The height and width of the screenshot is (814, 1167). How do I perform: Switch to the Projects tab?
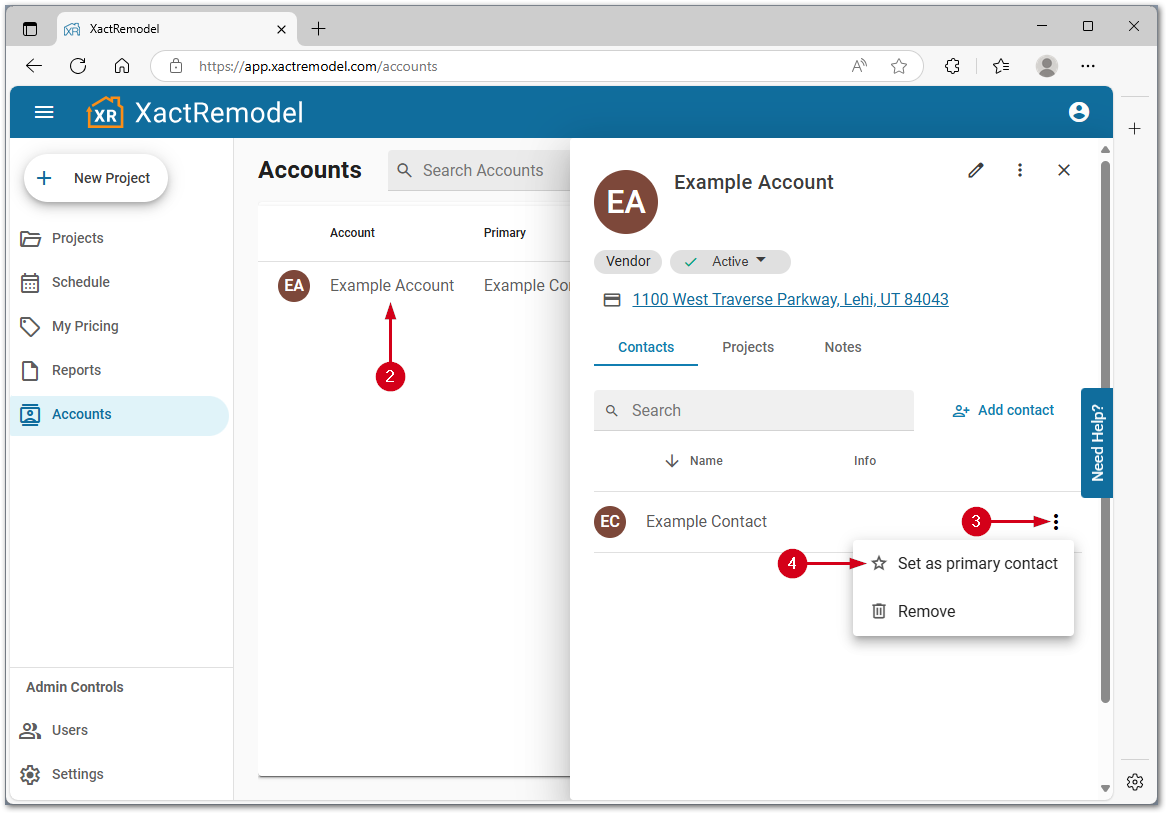(748, 347)
